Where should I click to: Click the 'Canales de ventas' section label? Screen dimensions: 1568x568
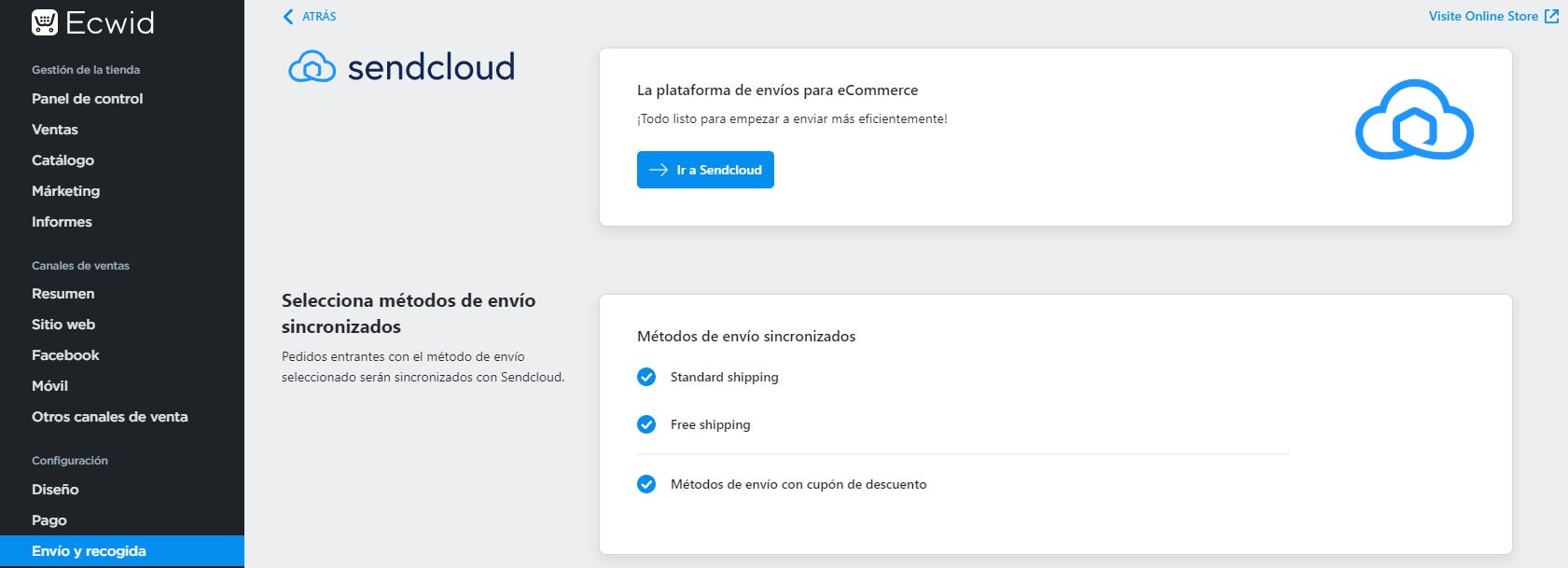coord(80,266)
